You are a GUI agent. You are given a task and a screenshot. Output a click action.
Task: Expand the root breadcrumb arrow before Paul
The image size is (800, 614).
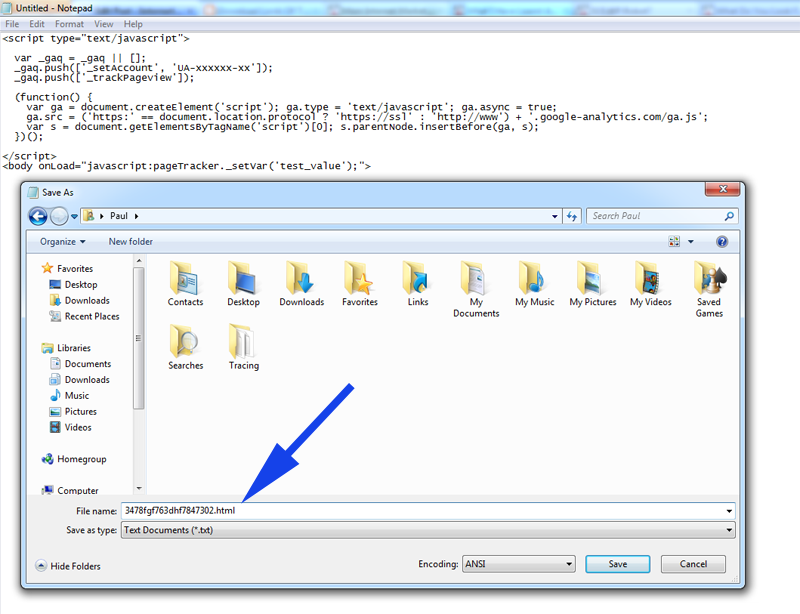tap(102, 216)
